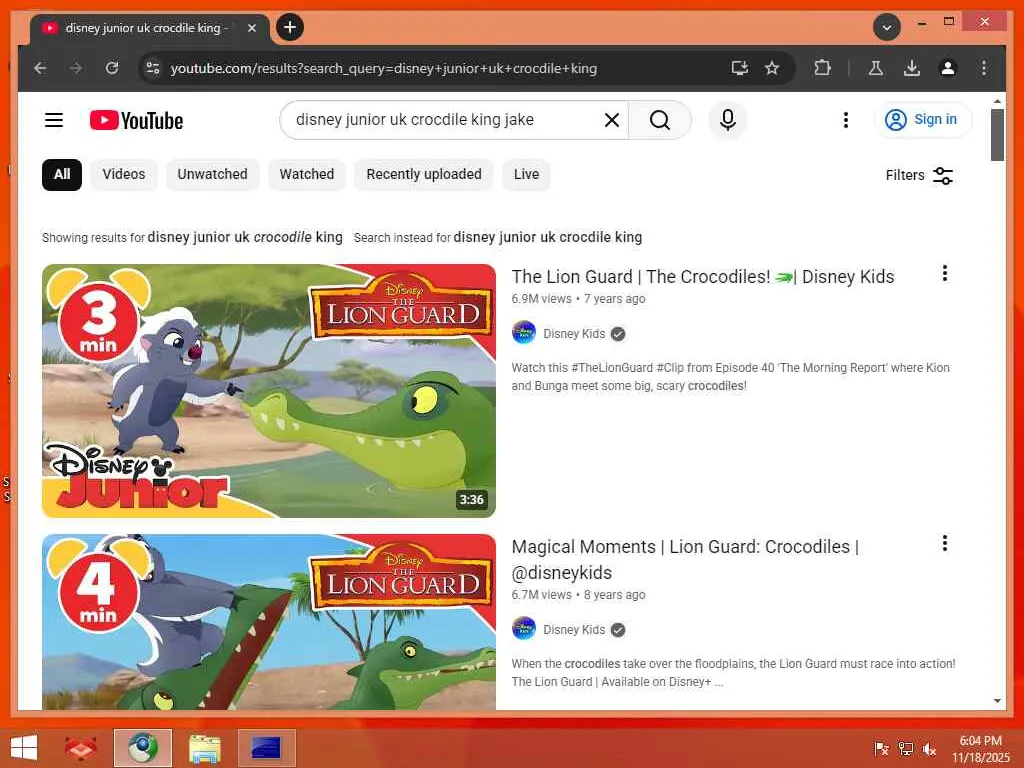Open The Lion Guard | The Crocodiles! title
Viewport: 1024px width, 768px height.
pos(703,277)
